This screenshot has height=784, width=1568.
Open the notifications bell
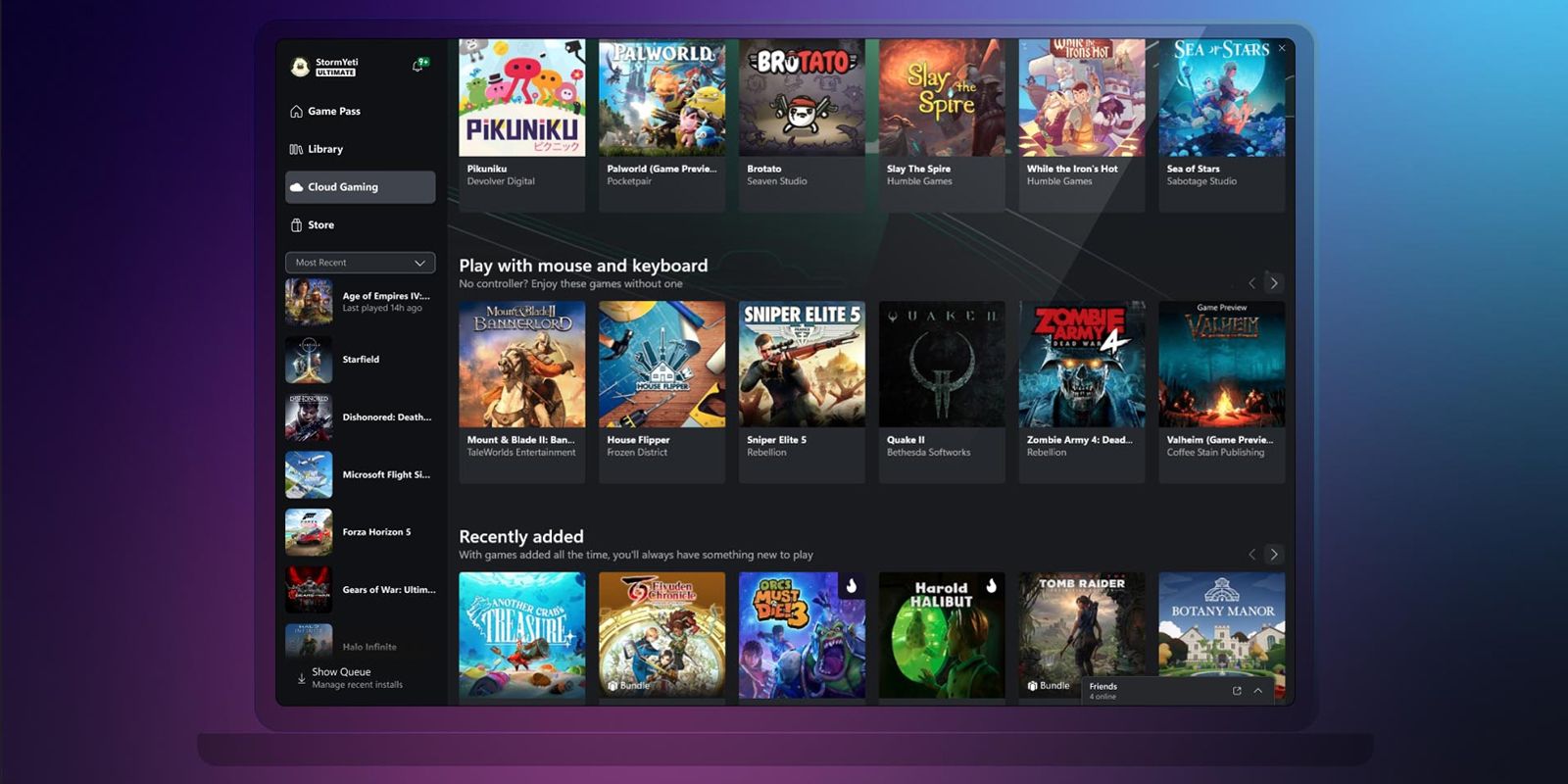(x=418, y=66)
